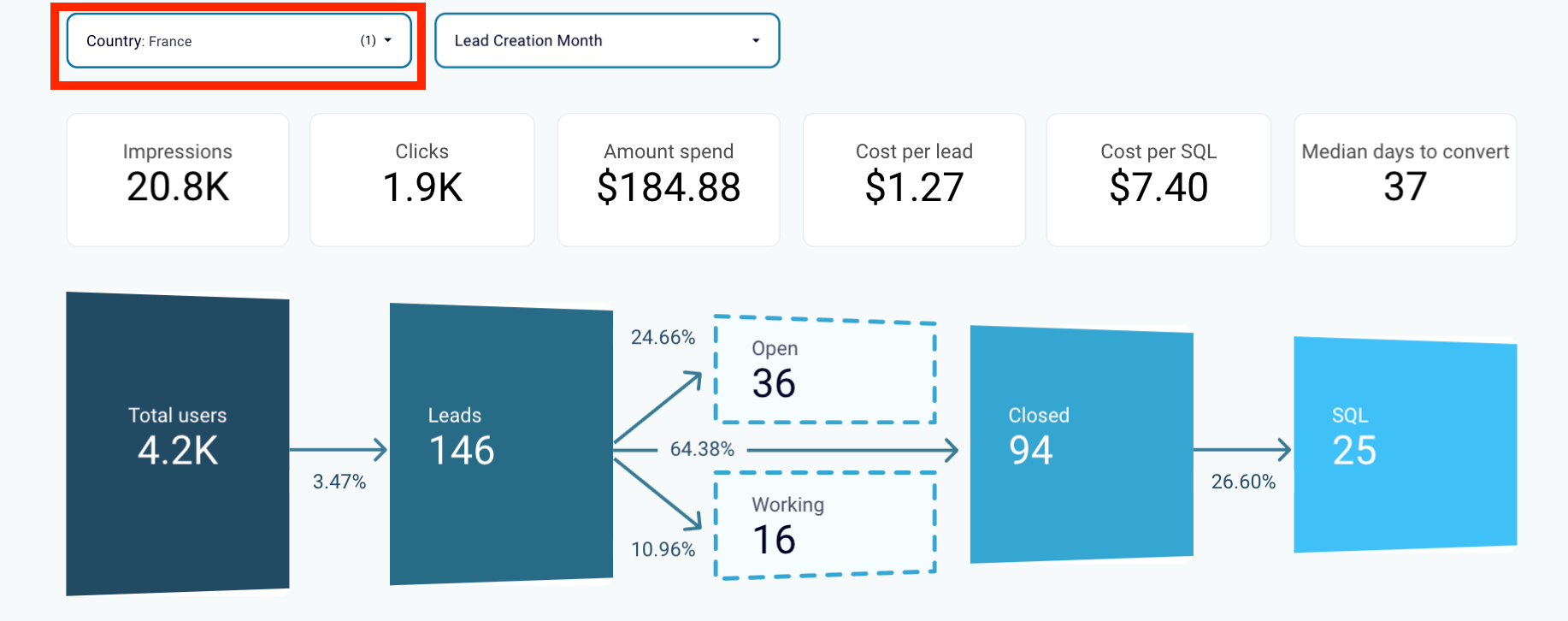Click the Working 16 dashed box
The width and height of the screenshot is (1568, 621).
[825, 525]
